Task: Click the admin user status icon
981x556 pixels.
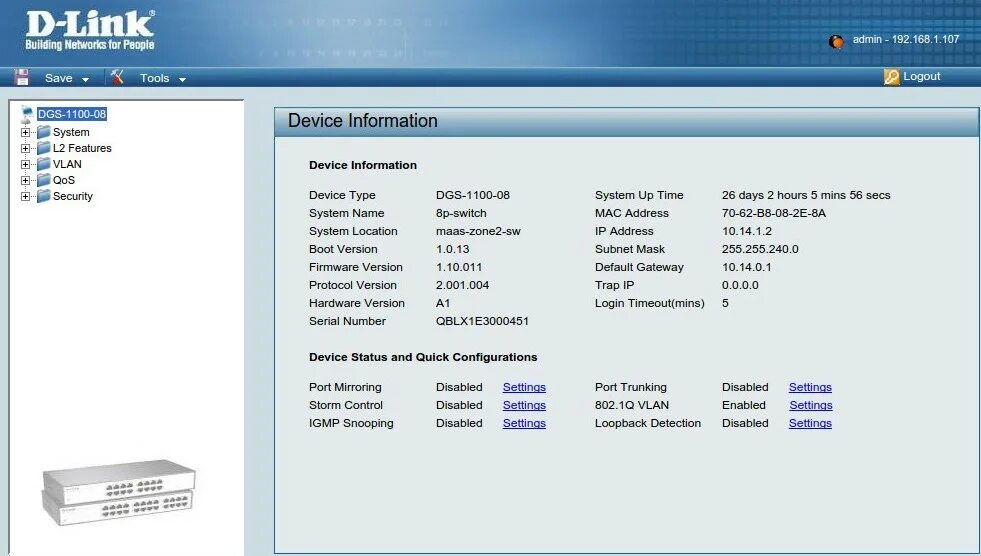Action: (x=836, y=41)
